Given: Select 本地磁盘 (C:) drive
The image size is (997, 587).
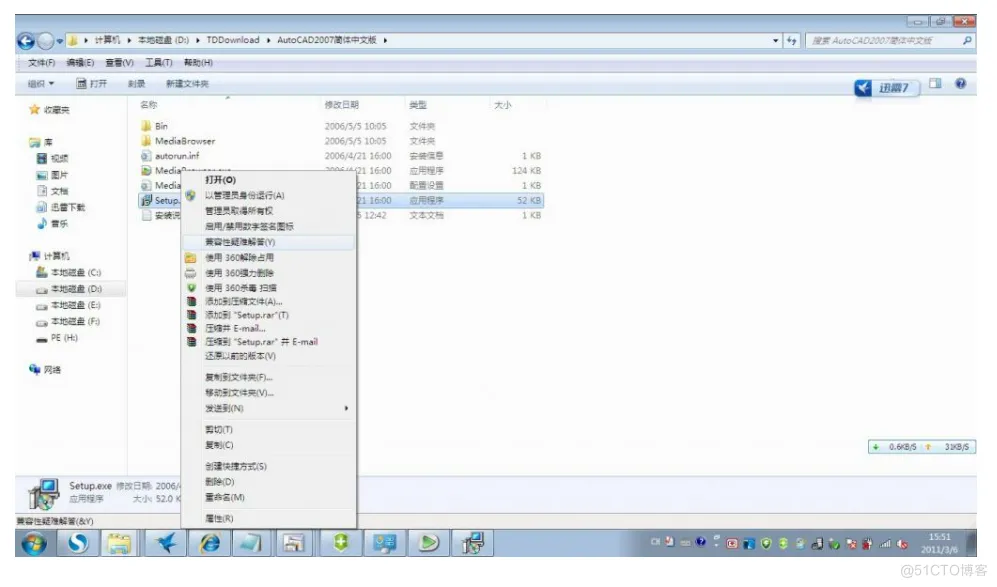Looking at the screenshot, I should click(x=69, y=272).
